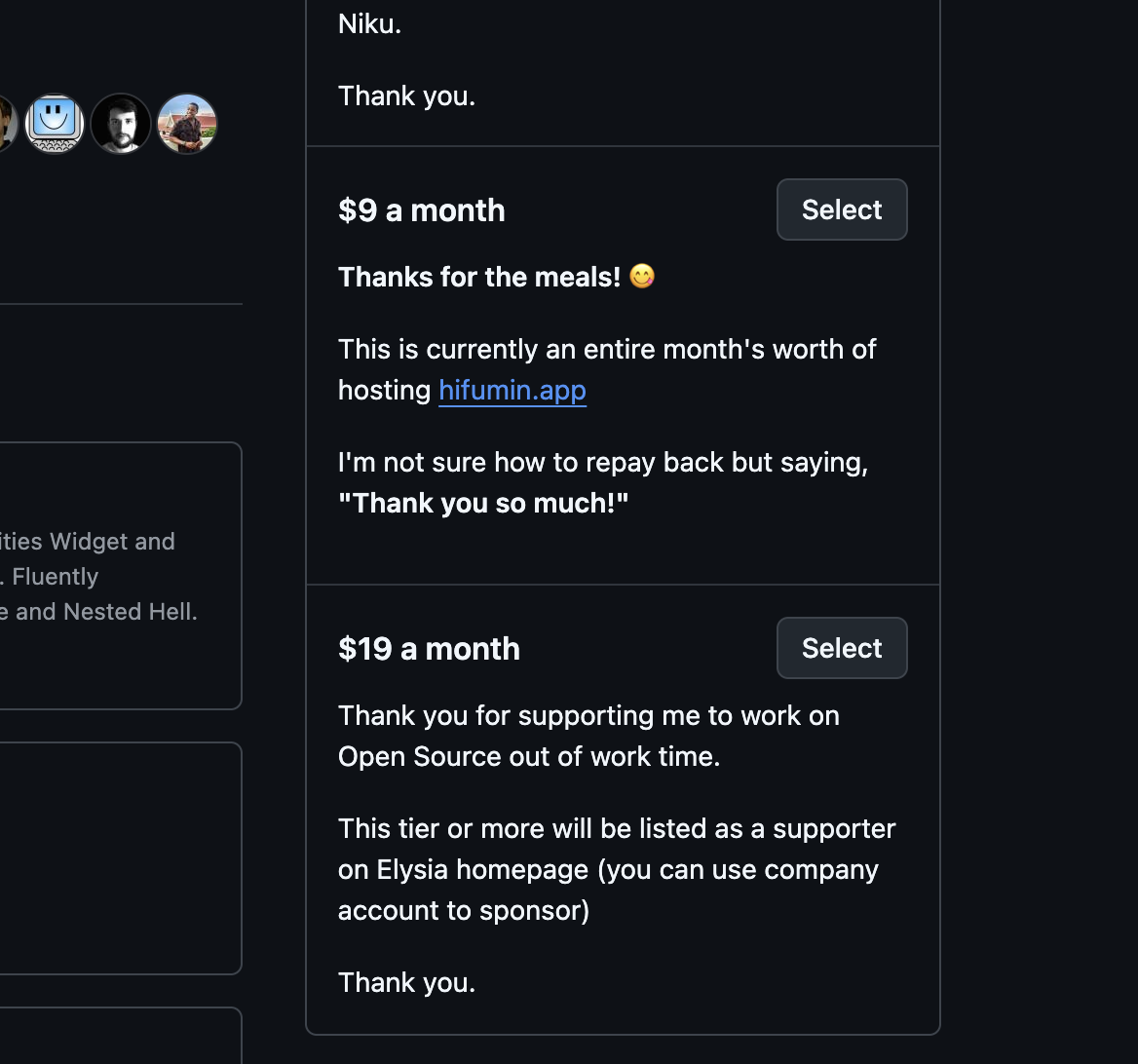Click the bold "Thanks for the meals!" text

[479, 278]
